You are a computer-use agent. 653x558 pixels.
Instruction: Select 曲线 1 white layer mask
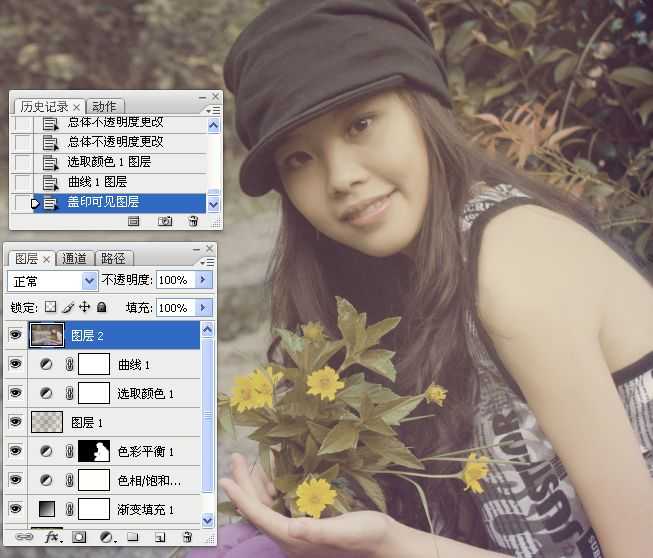[x=94, y=364]
